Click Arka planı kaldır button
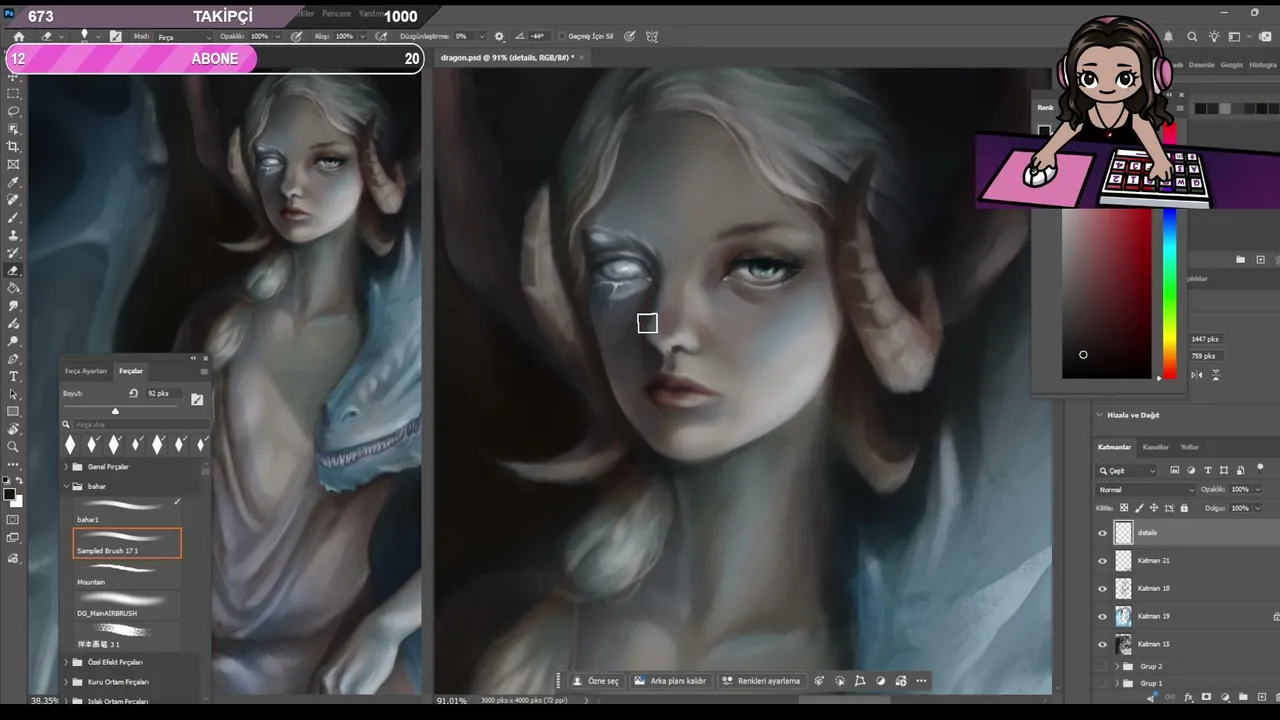This screenshot has height=720, width=1280. 671,681
